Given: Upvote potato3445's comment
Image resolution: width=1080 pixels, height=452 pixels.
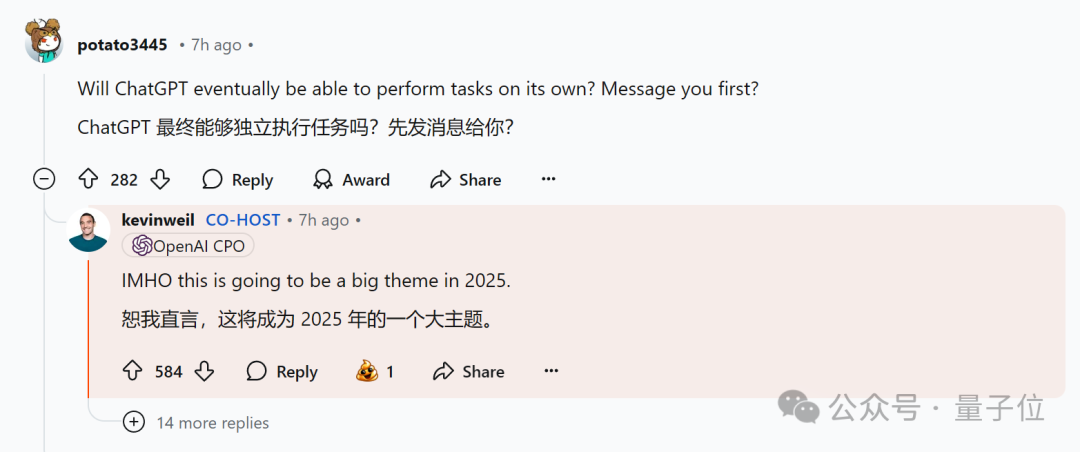Looking at the screenshot, I should (89, 180).
